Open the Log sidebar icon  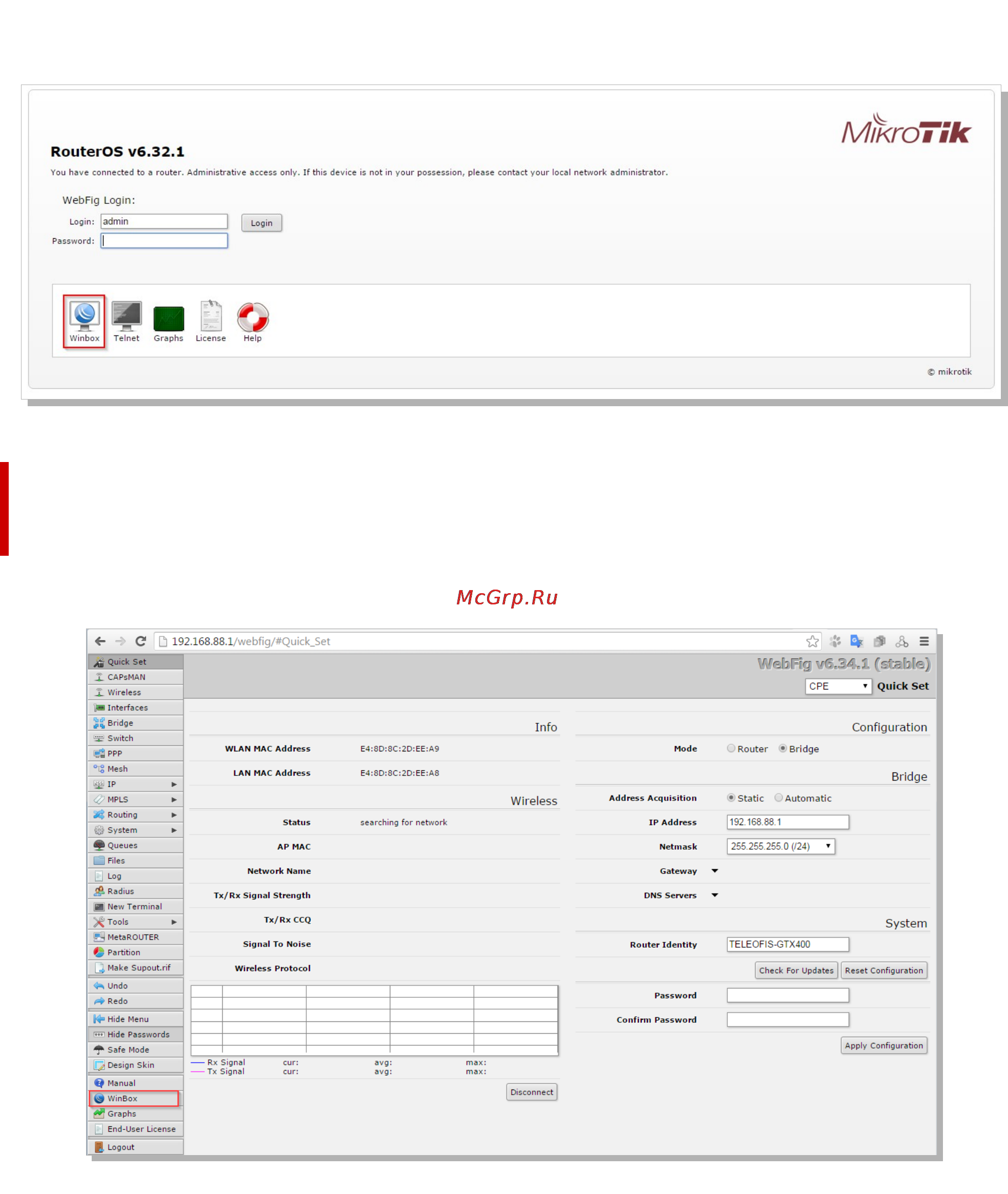coord(99,875)
